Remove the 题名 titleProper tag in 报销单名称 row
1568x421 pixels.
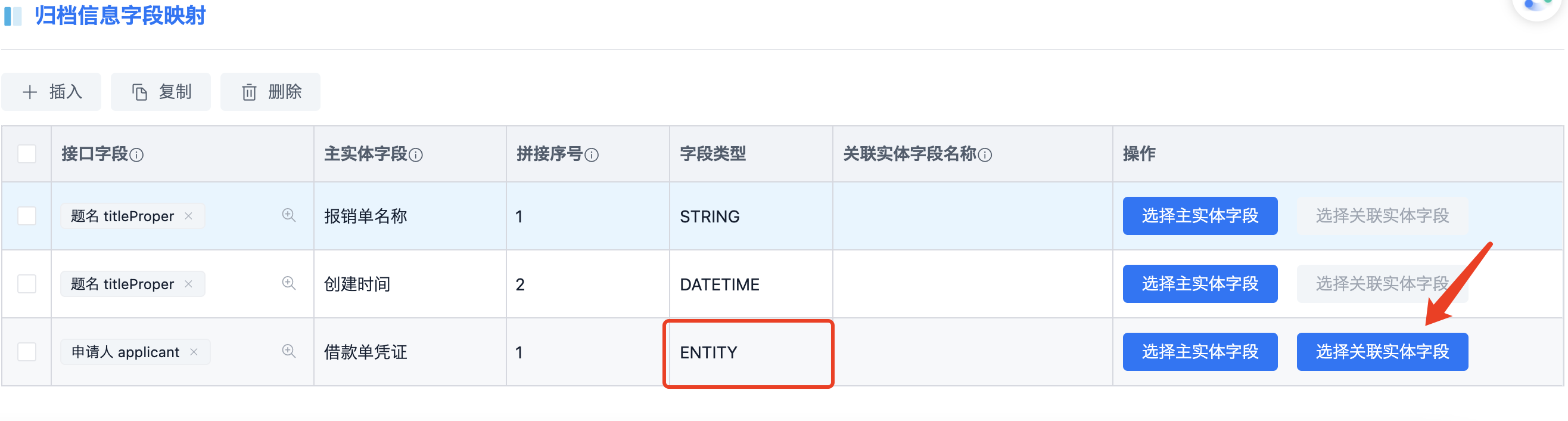pos(189,216)
